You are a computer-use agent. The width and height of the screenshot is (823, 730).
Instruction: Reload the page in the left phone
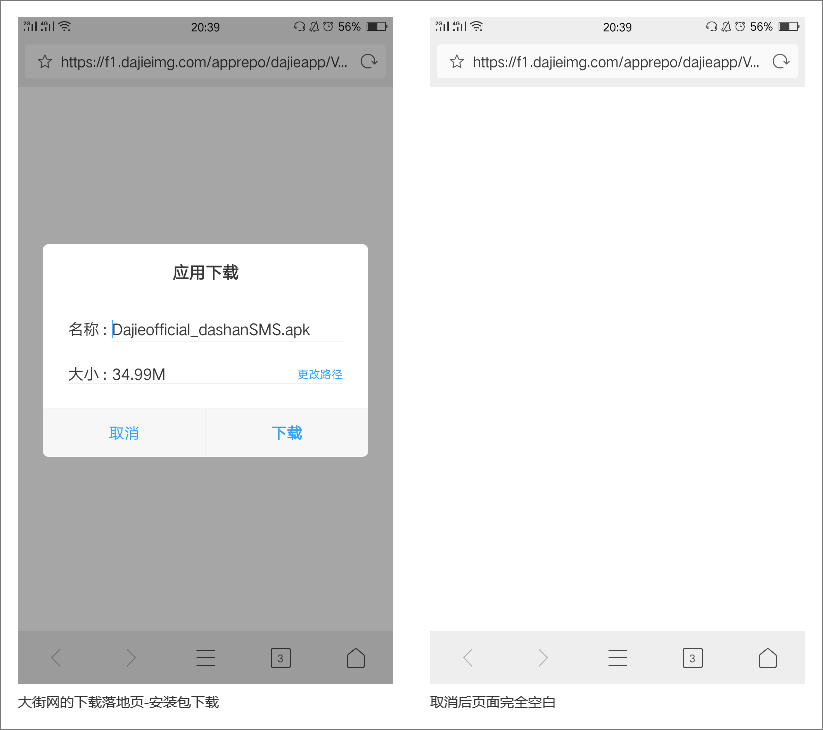click(x=369, y=61)
